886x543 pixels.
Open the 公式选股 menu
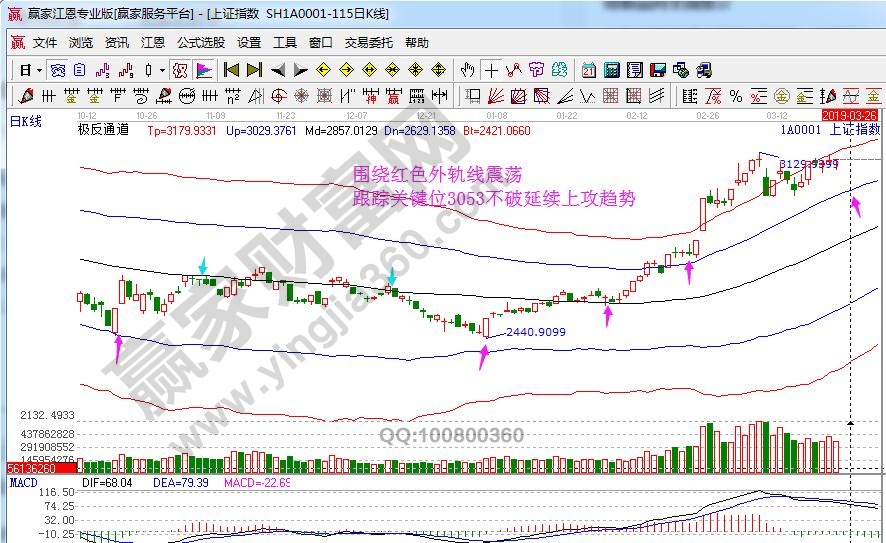point(201,43)
